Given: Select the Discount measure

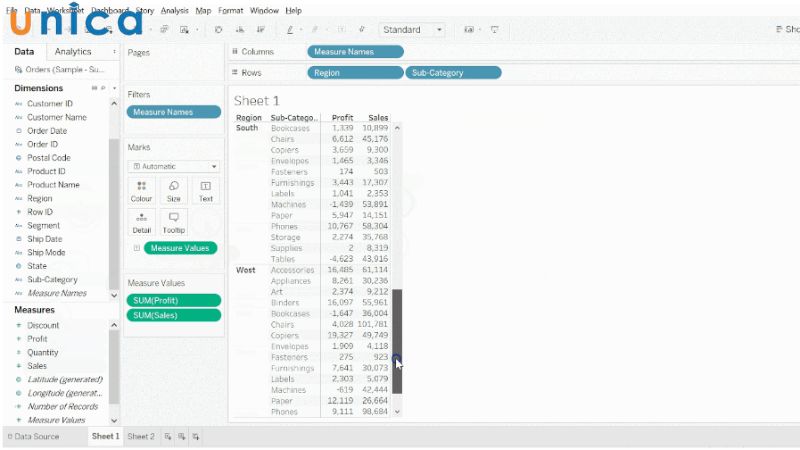Looking at the screenshot, I should pyautogui.click(x=43, y=326).
